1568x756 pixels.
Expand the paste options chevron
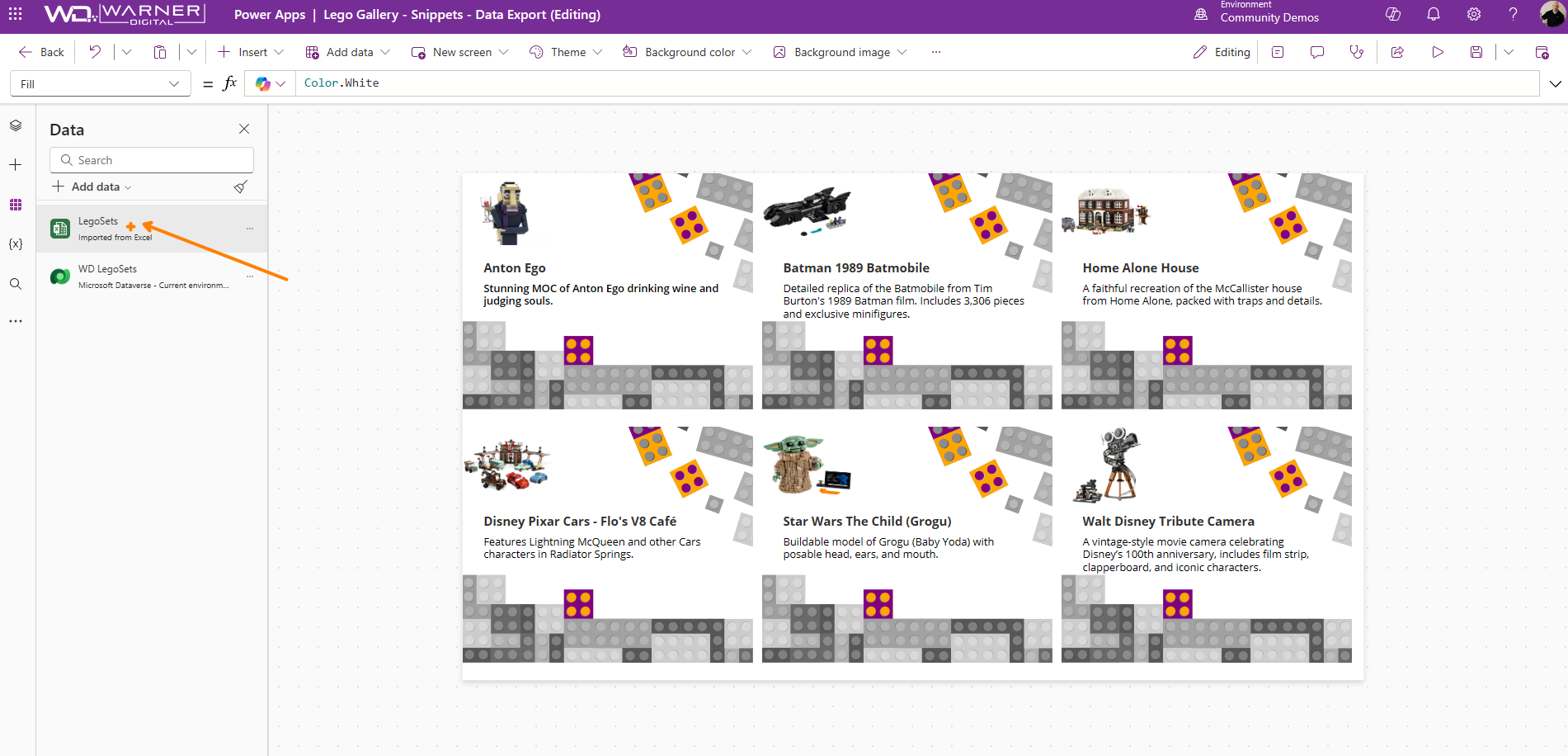coord(191,52)
